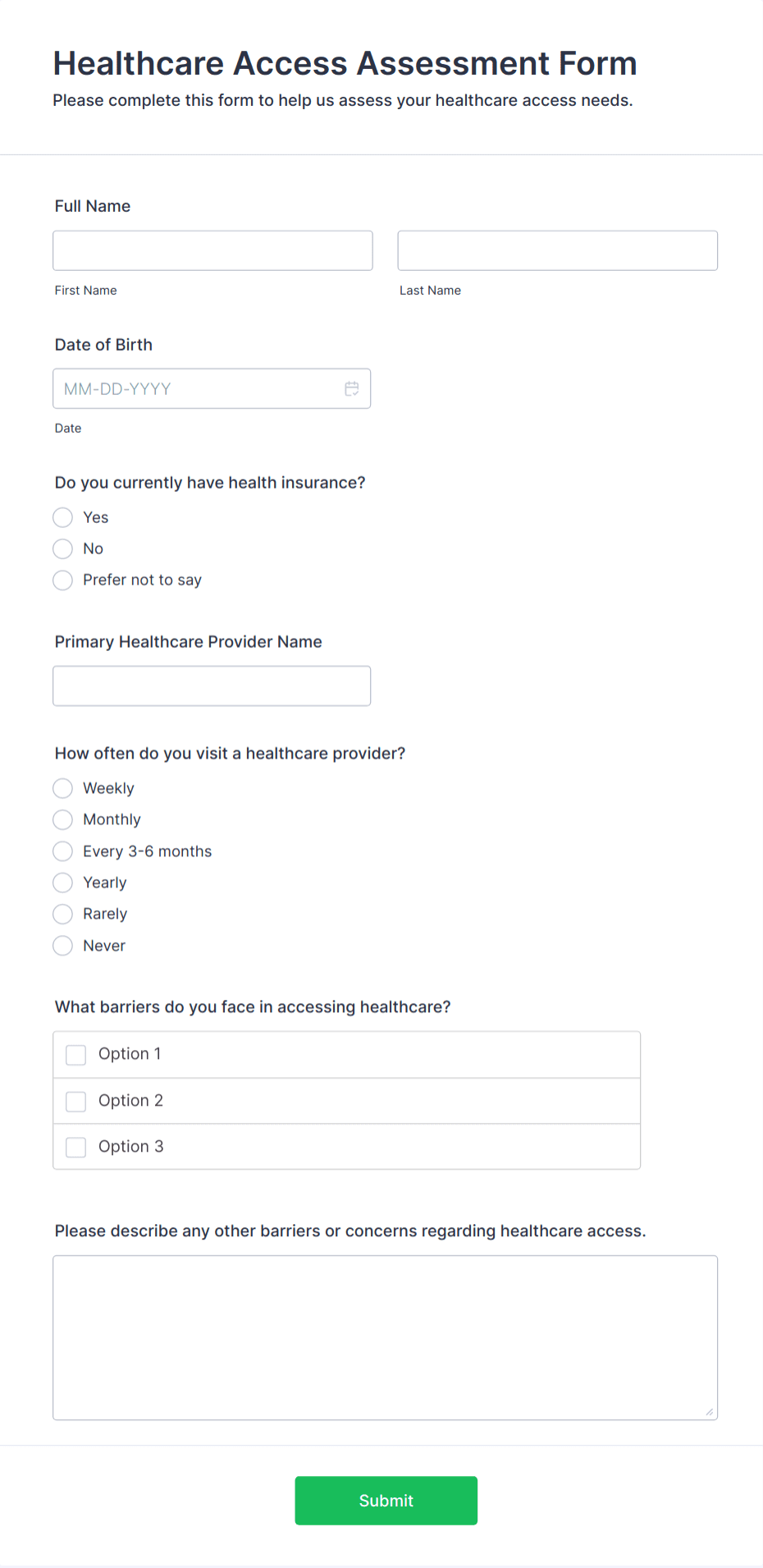
Task: Check Option 1 barrier checkbox
Action: (x=75, y=1054)
